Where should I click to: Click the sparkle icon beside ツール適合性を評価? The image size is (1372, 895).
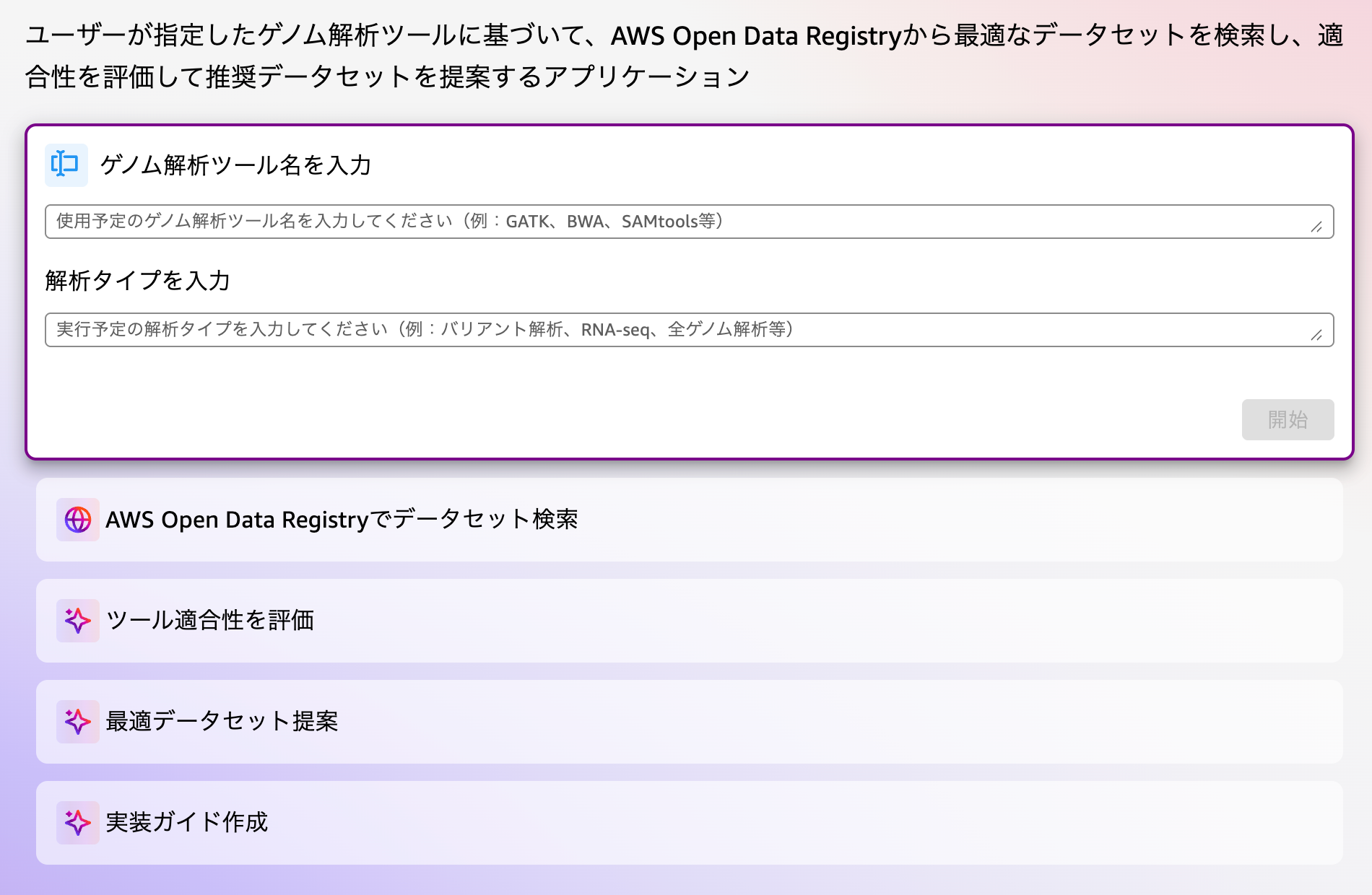coord(78,621)
